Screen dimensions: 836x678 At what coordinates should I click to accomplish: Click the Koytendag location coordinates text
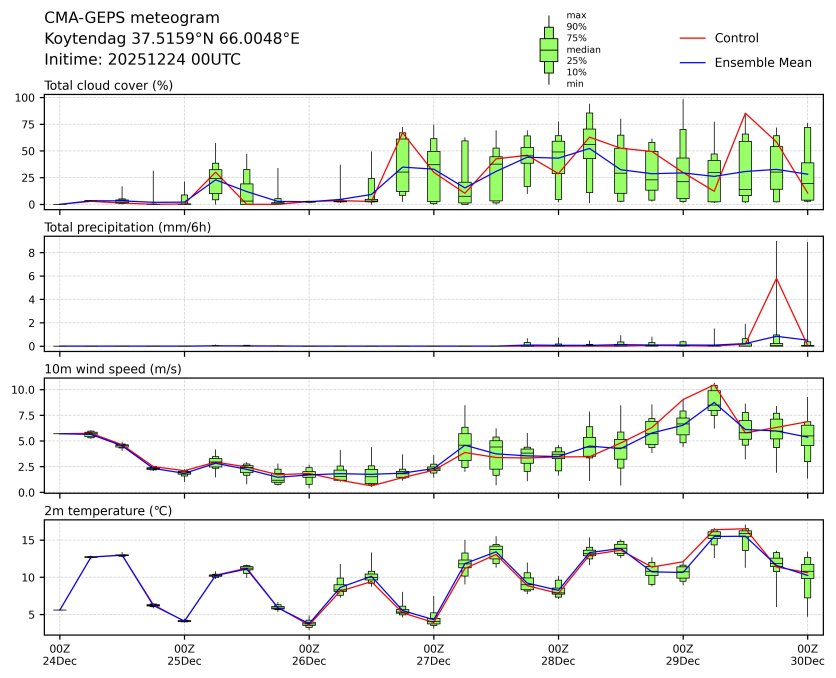point(172,38)
